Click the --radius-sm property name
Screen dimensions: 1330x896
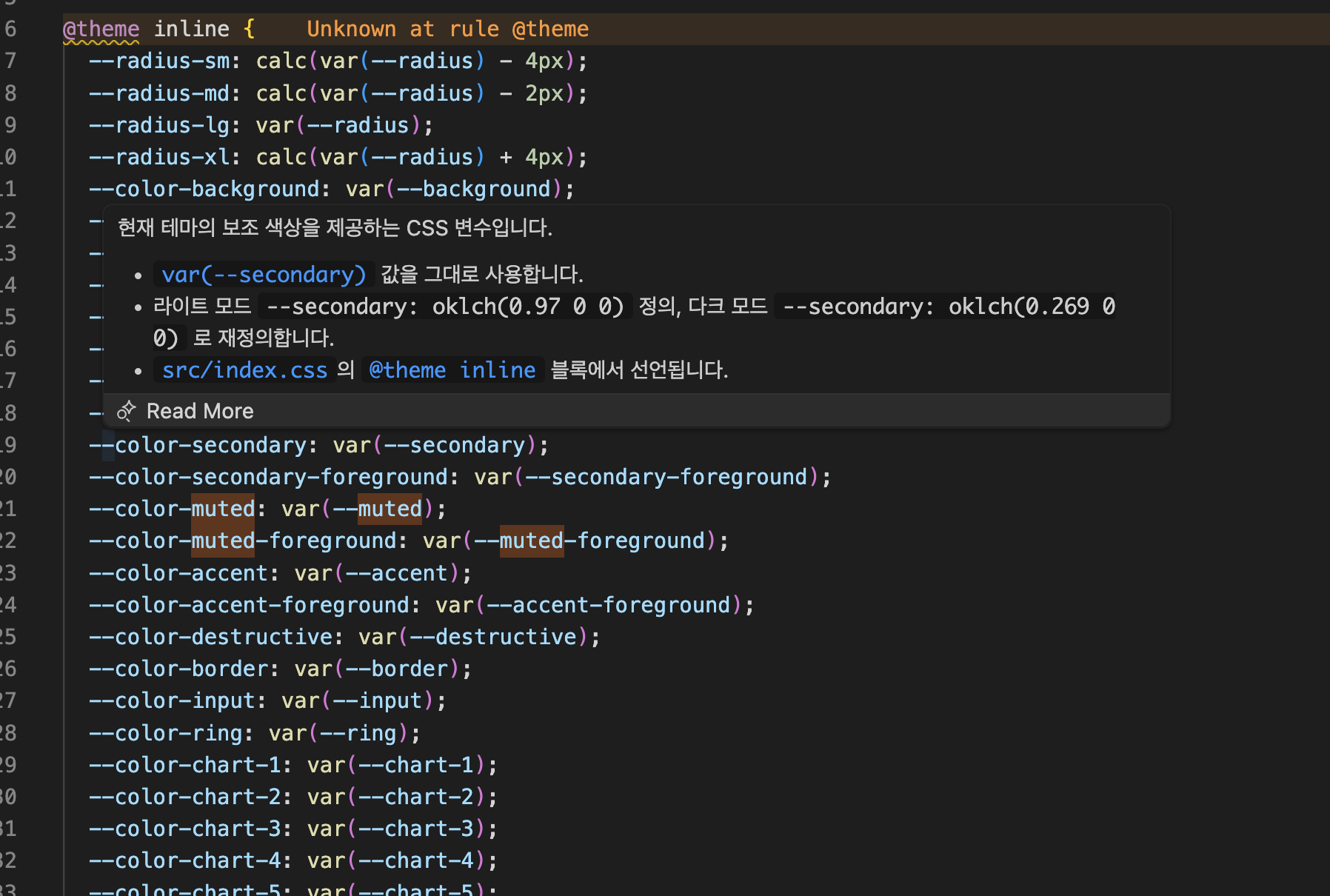[159, 61]
